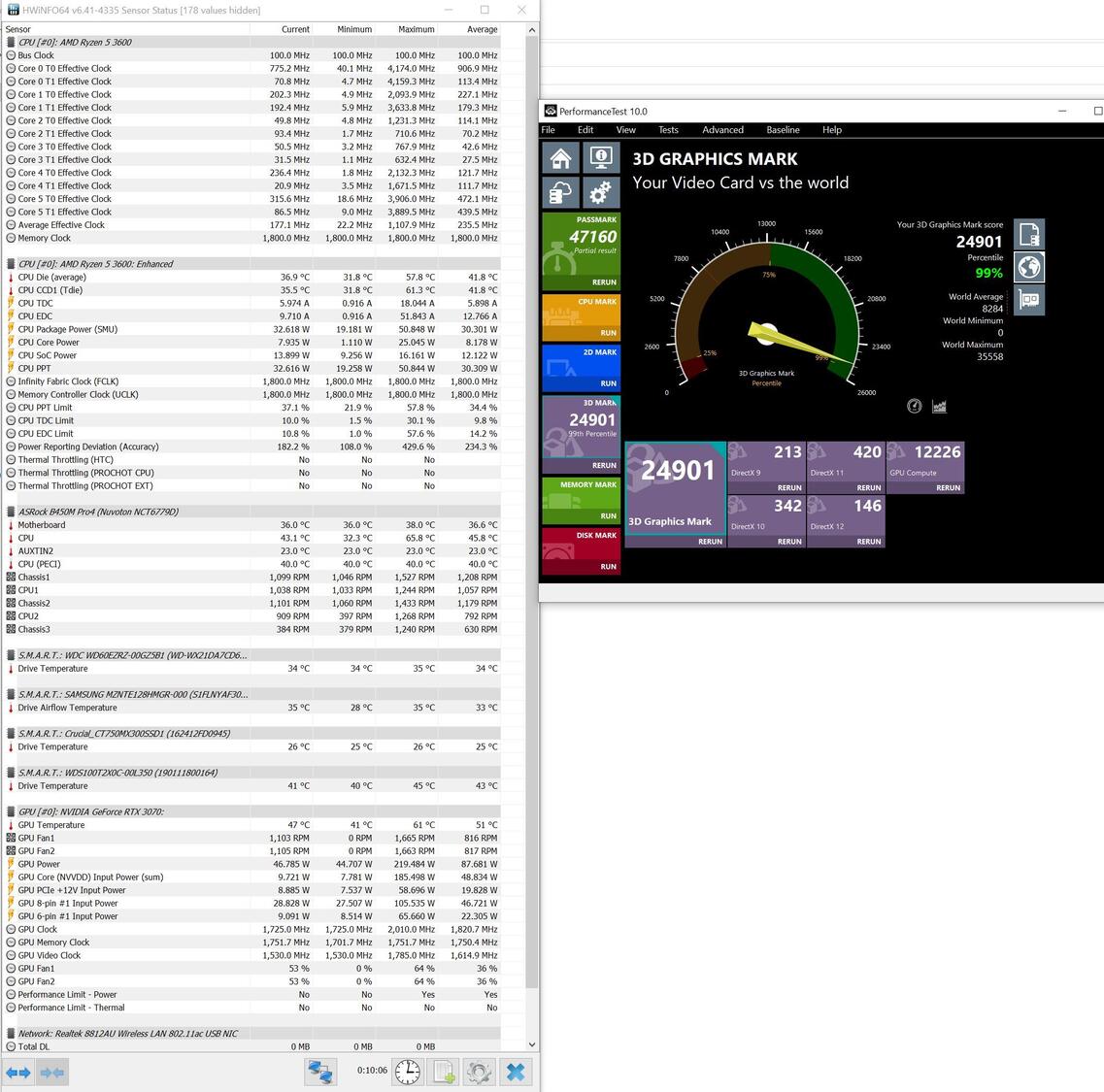
Task: Open the cloud baseline manager icon
Action: 560,193
